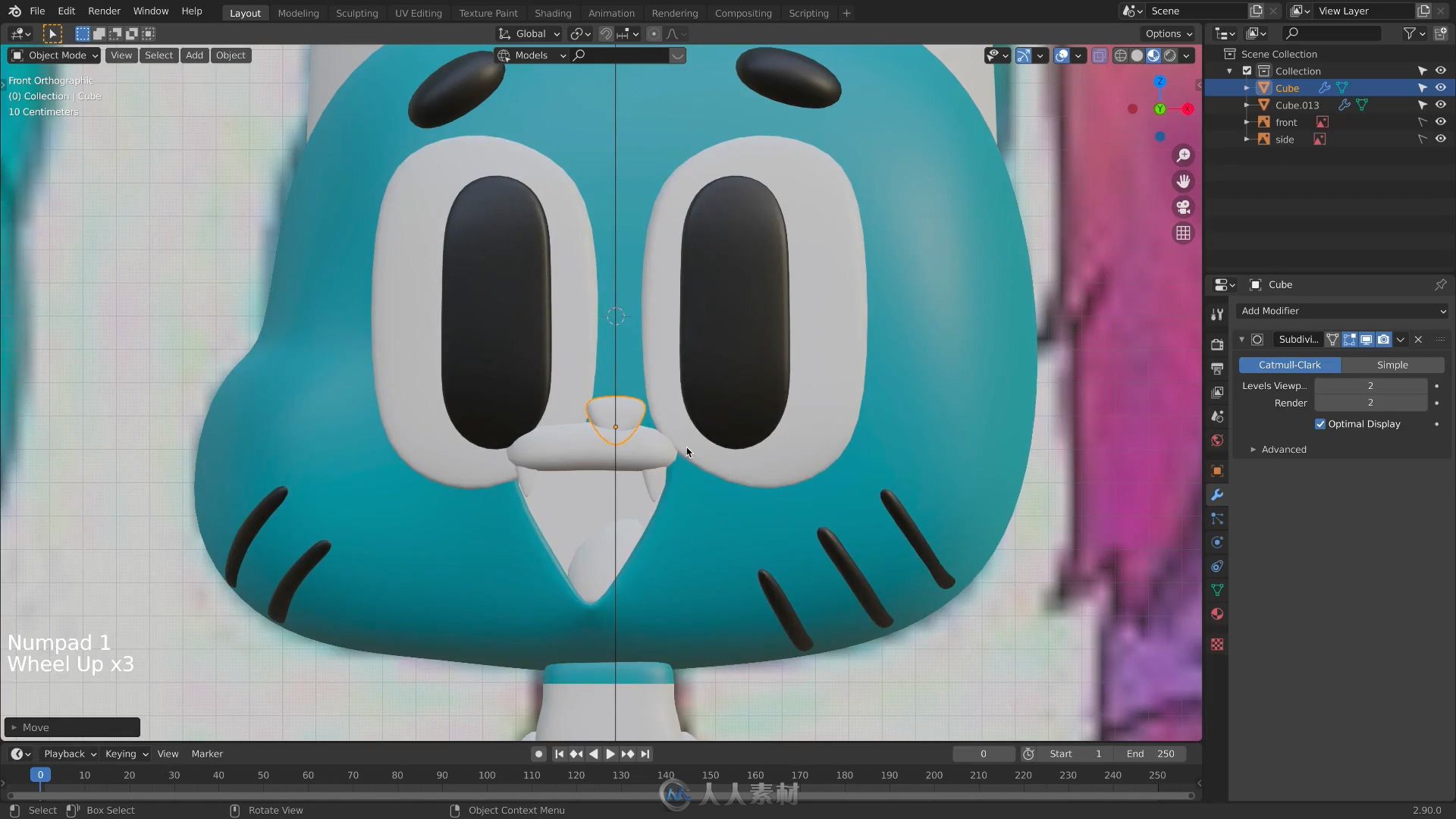Open the Object Constraints properties tab

[x=1217, y=566]
